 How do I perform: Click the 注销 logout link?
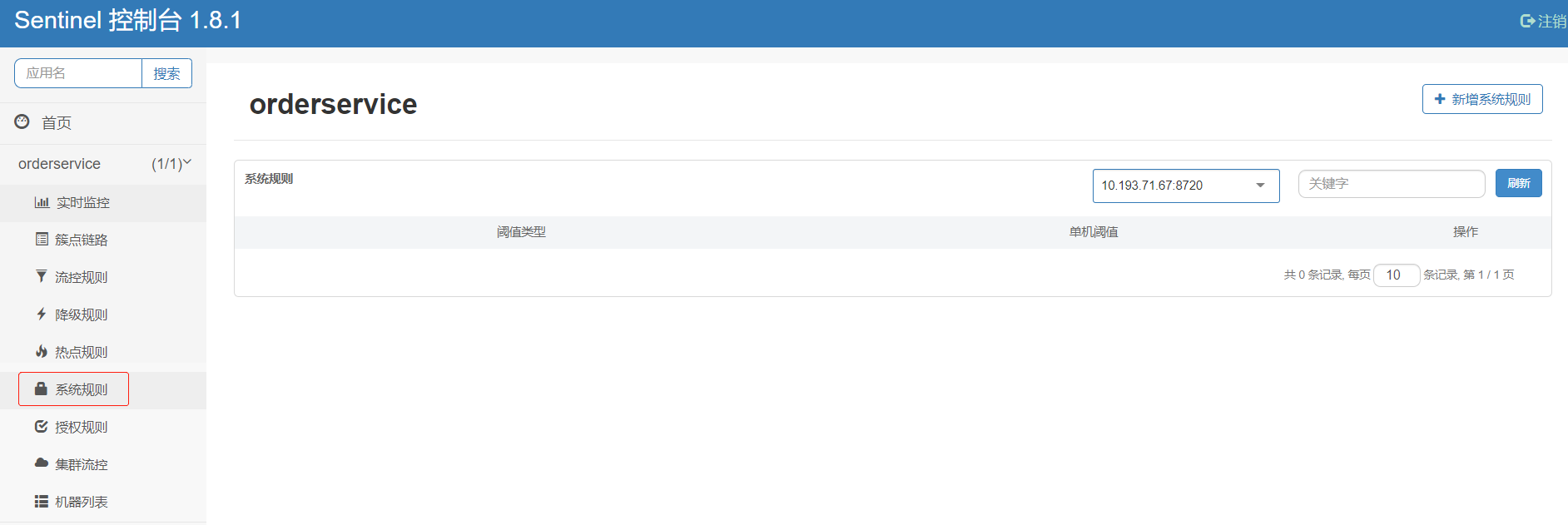(1543, 21)
